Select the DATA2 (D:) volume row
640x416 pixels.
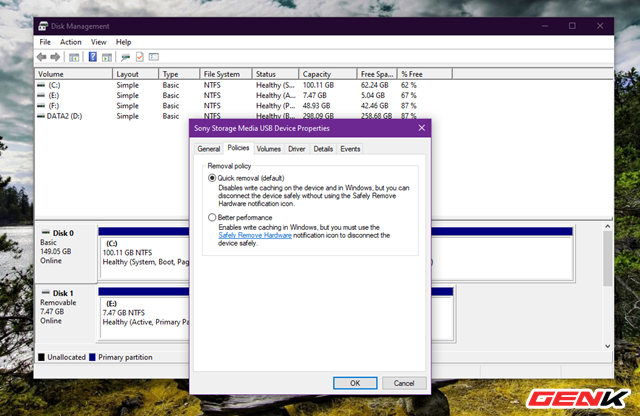pos(65,116)
